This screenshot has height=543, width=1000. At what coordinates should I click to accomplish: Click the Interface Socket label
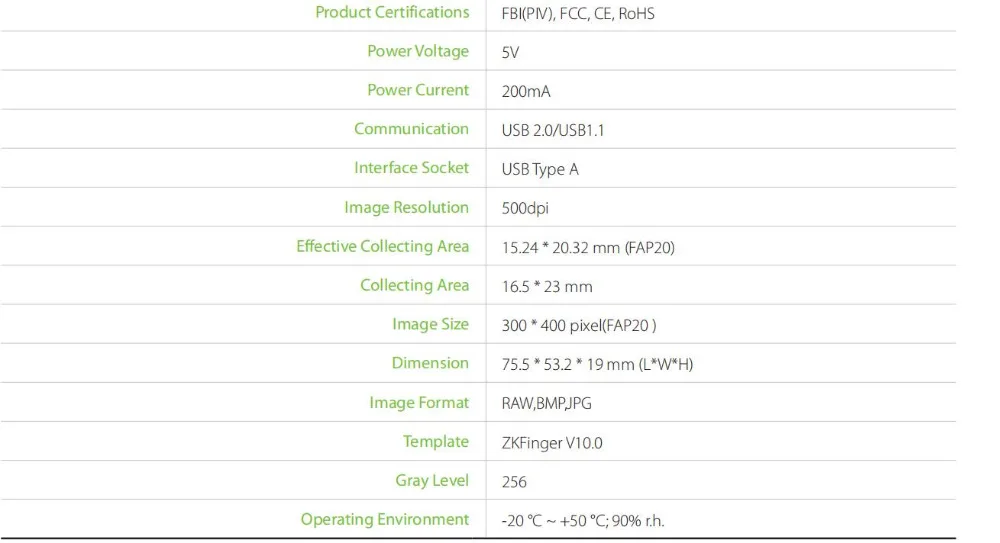coord(411,168)
